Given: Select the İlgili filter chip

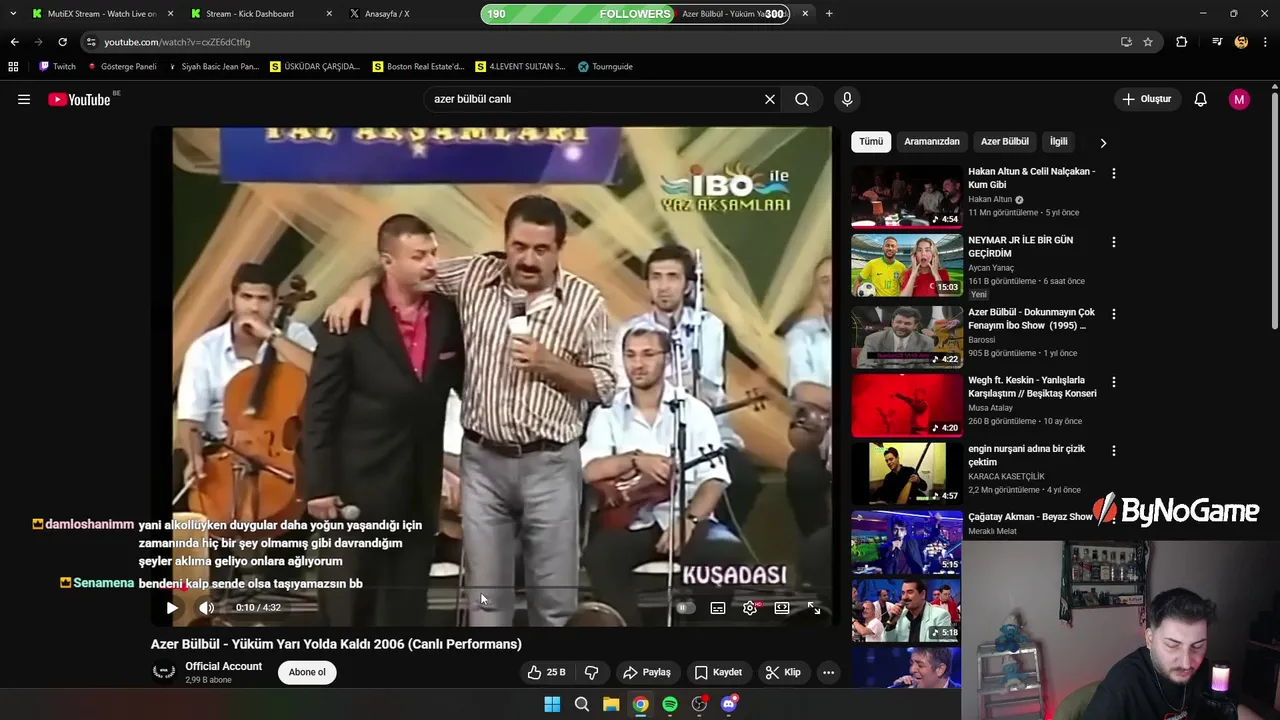Looking at the screenshot, I should [1058, 141].
